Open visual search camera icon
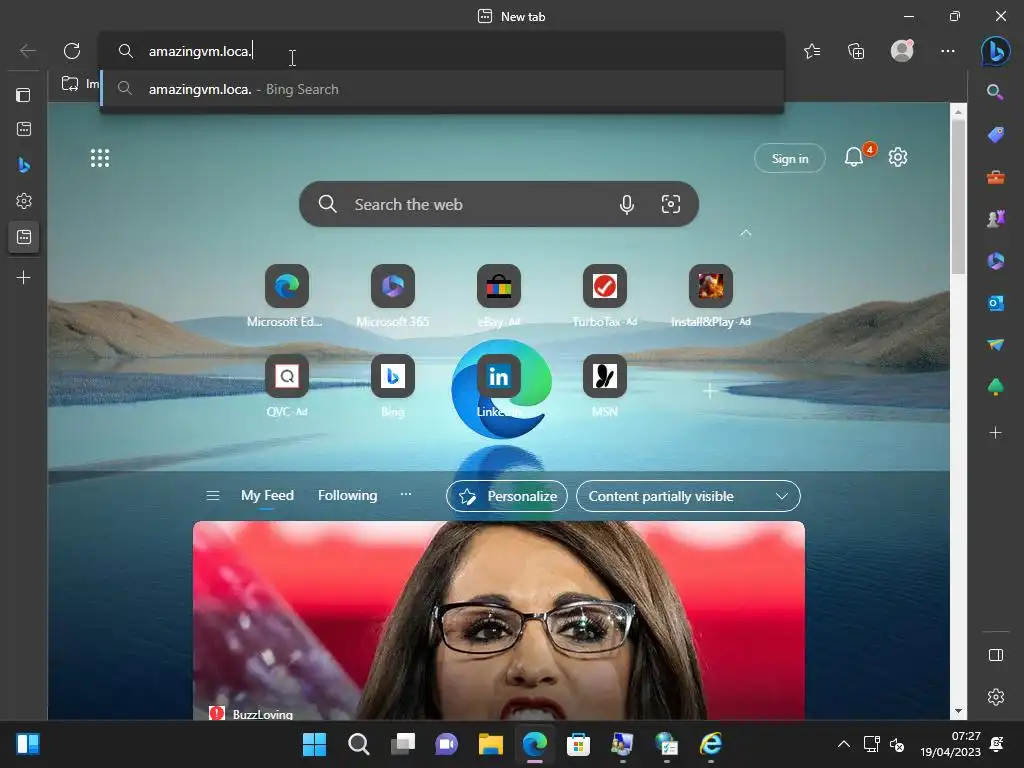Image resolution: width=1024 pixels, height=768 pixels. pos(671,204)
